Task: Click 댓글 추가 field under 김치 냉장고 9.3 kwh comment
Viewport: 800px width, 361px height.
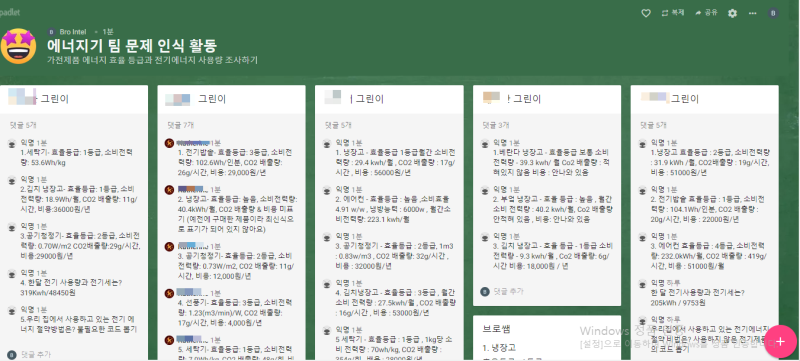Action: tap(509, 291)
